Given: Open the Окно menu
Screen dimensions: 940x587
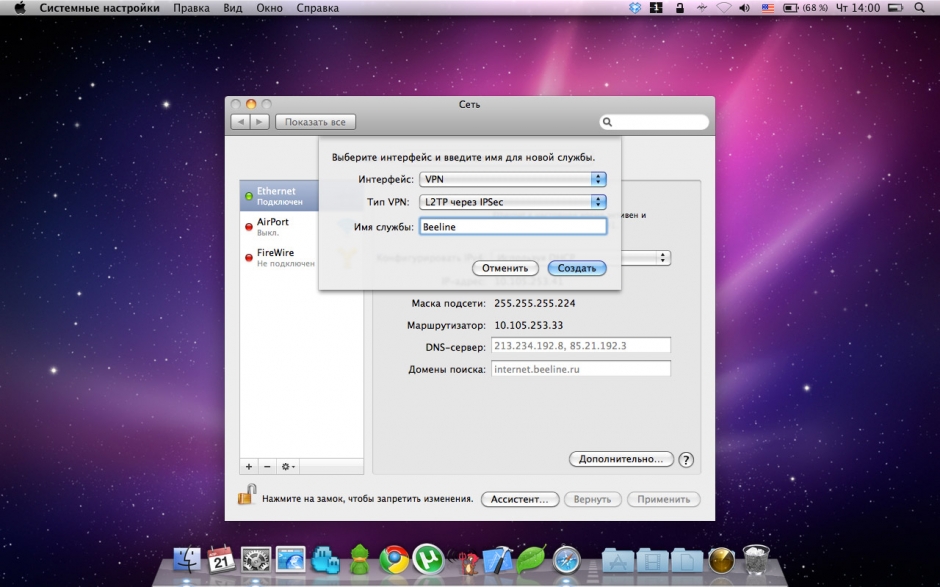Looking at the screenshot, I should click(x=269, y=8).
